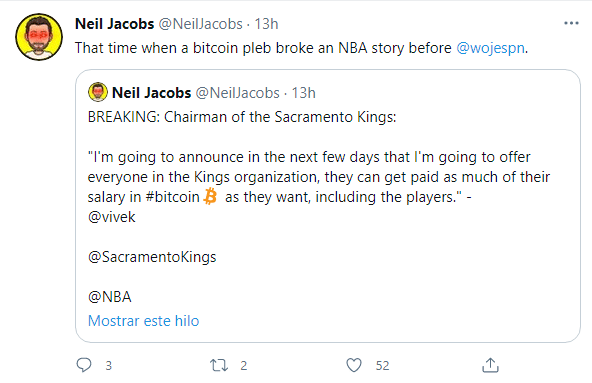Click Neil Jacobs name in quoted tweet
592x383 pixels.
(152, 93)
